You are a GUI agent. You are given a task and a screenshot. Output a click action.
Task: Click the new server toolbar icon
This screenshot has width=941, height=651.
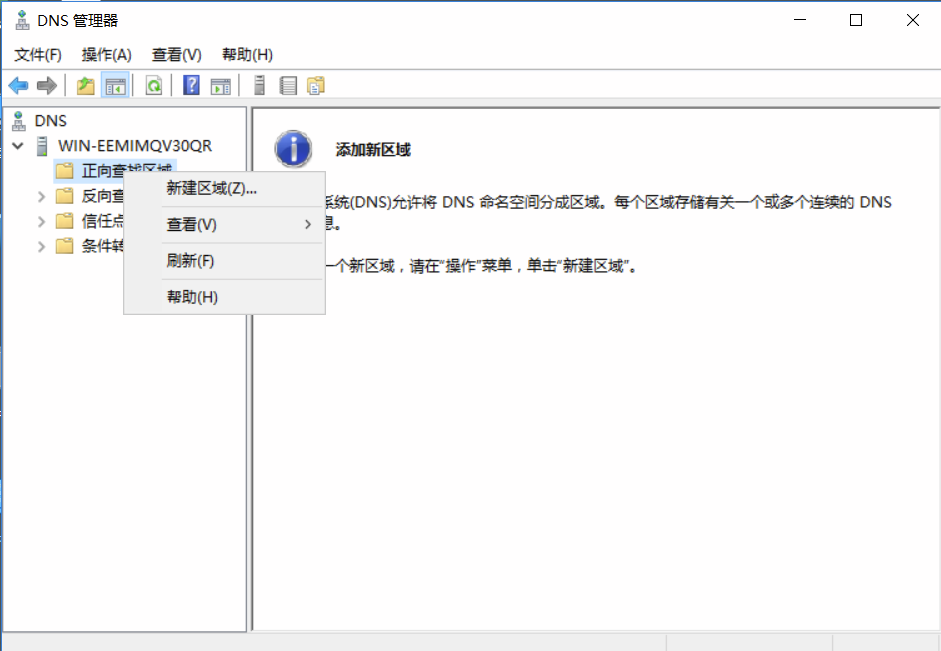coord(259,85)
